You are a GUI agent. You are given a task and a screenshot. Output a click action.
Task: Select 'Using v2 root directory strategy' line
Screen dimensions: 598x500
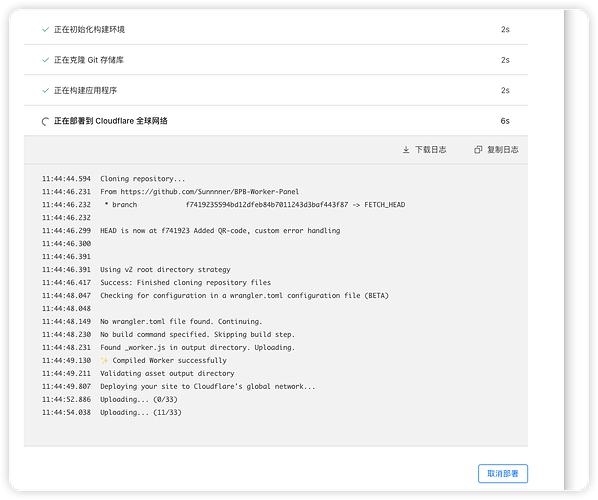(165, 269)
